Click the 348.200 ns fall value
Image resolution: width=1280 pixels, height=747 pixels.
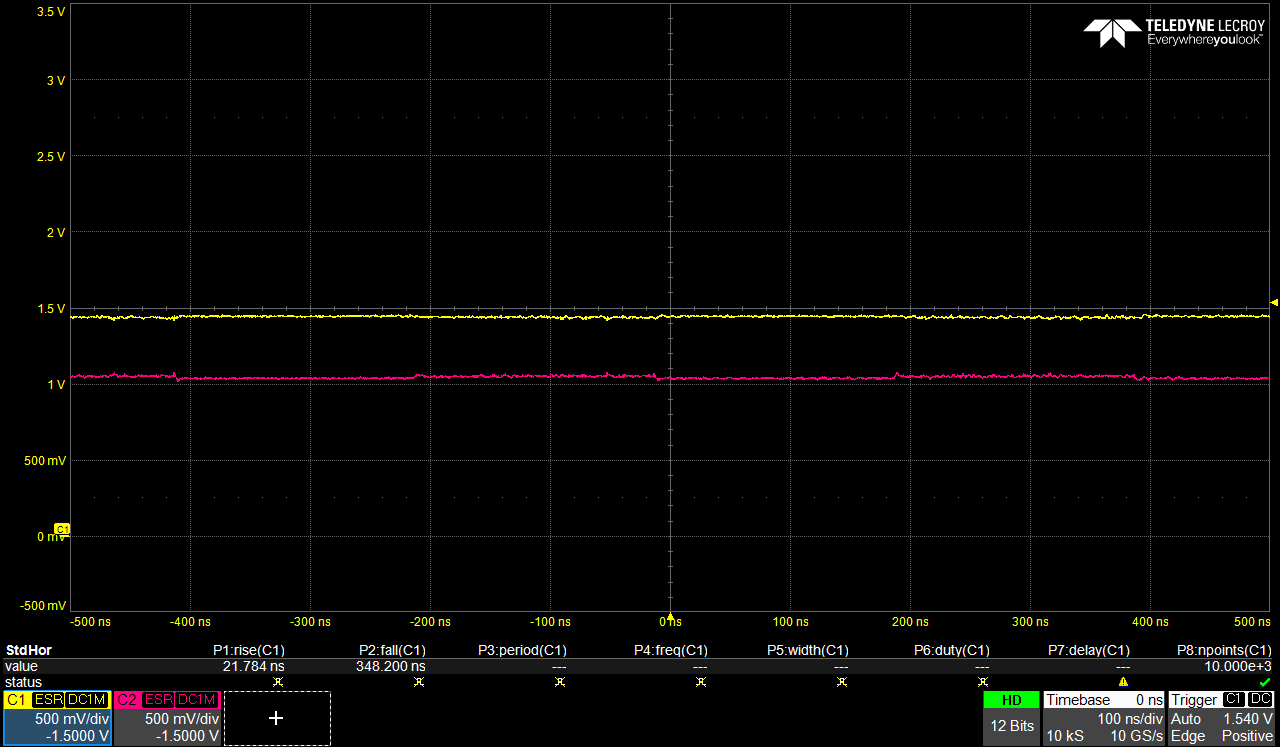click(391, 665)
